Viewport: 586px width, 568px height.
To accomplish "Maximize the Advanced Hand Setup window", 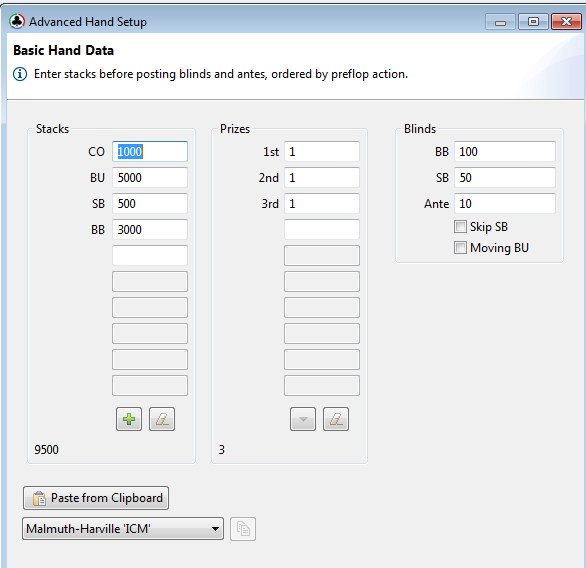I will (x=533, y=22).
